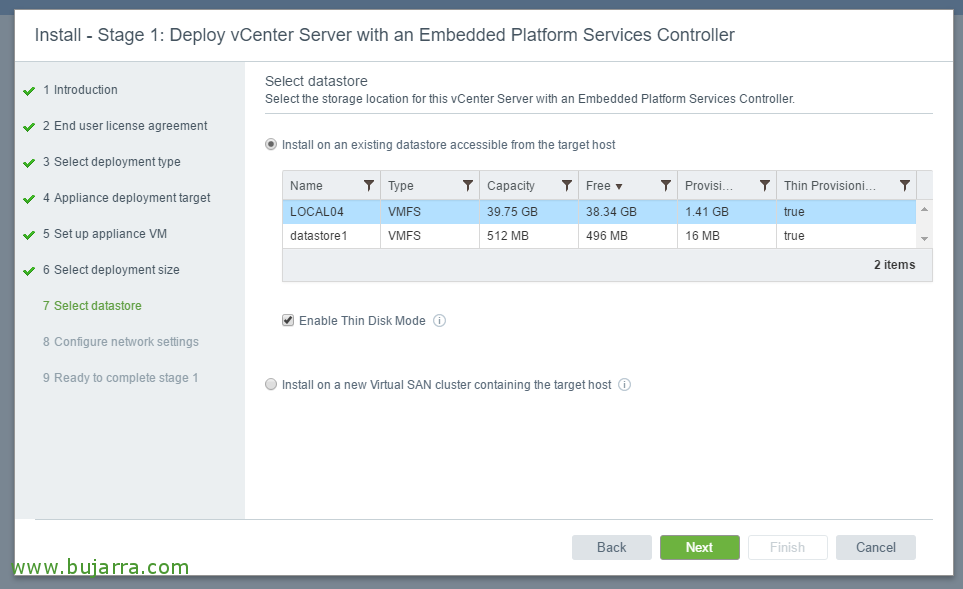The width and height of the screenshot is (963, 589).
Task: Click the 496 MB free cell
Action: coord(607,236)
